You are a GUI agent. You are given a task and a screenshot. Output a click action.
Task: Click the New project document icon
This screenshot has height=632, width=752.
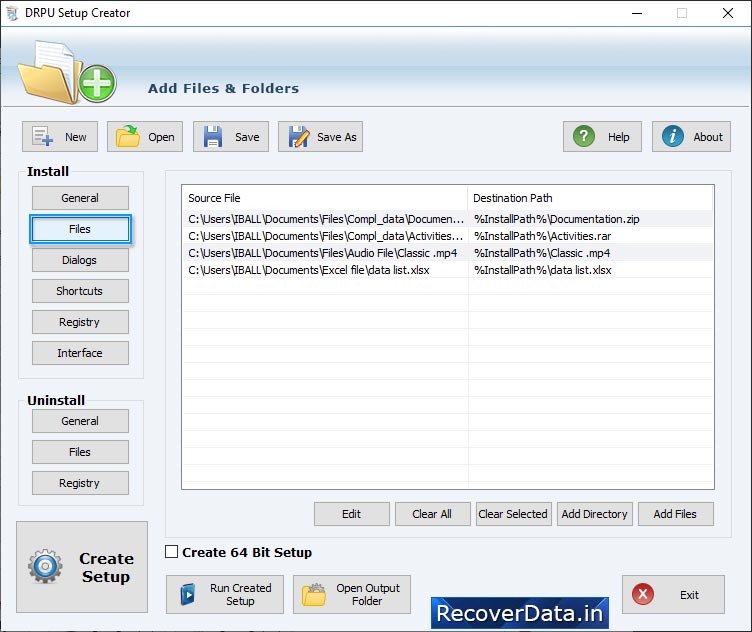pyautogui.click(x=42, y=137)
